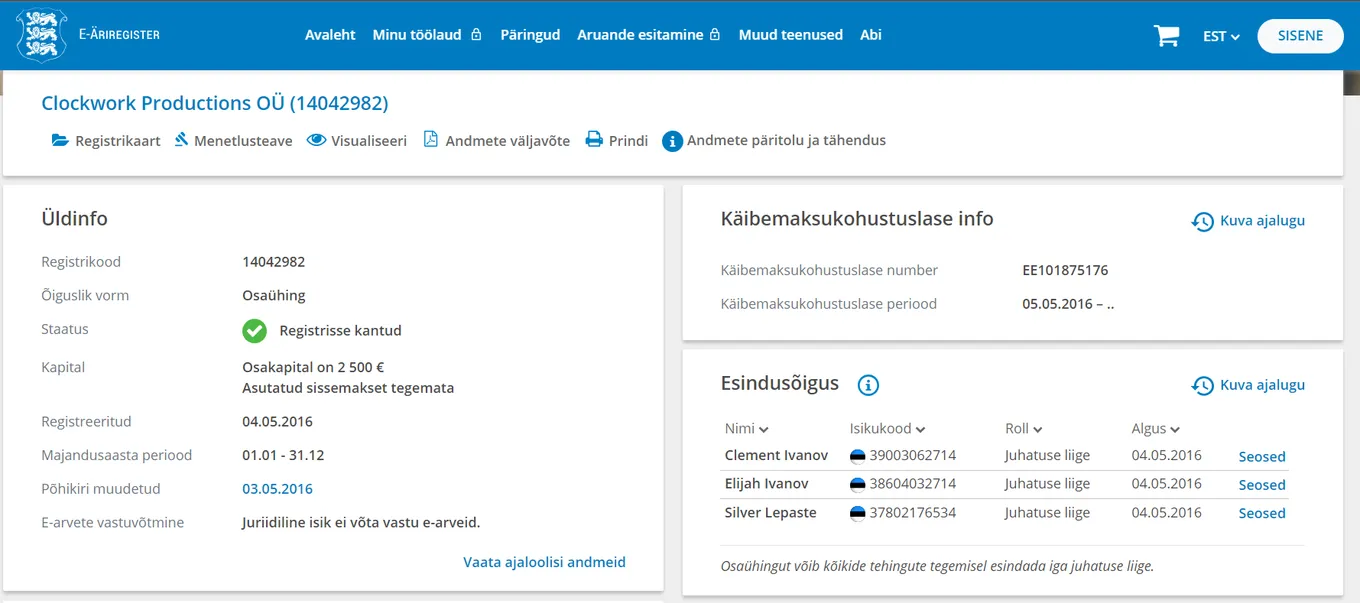Open the Abi menu
The image size is (1360, 603).
click(871, 35)
